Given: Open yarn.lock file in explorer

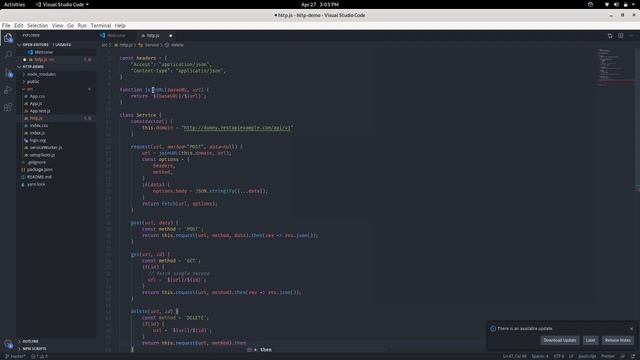Looking at the screenshot, I should [x=36, y=184].
